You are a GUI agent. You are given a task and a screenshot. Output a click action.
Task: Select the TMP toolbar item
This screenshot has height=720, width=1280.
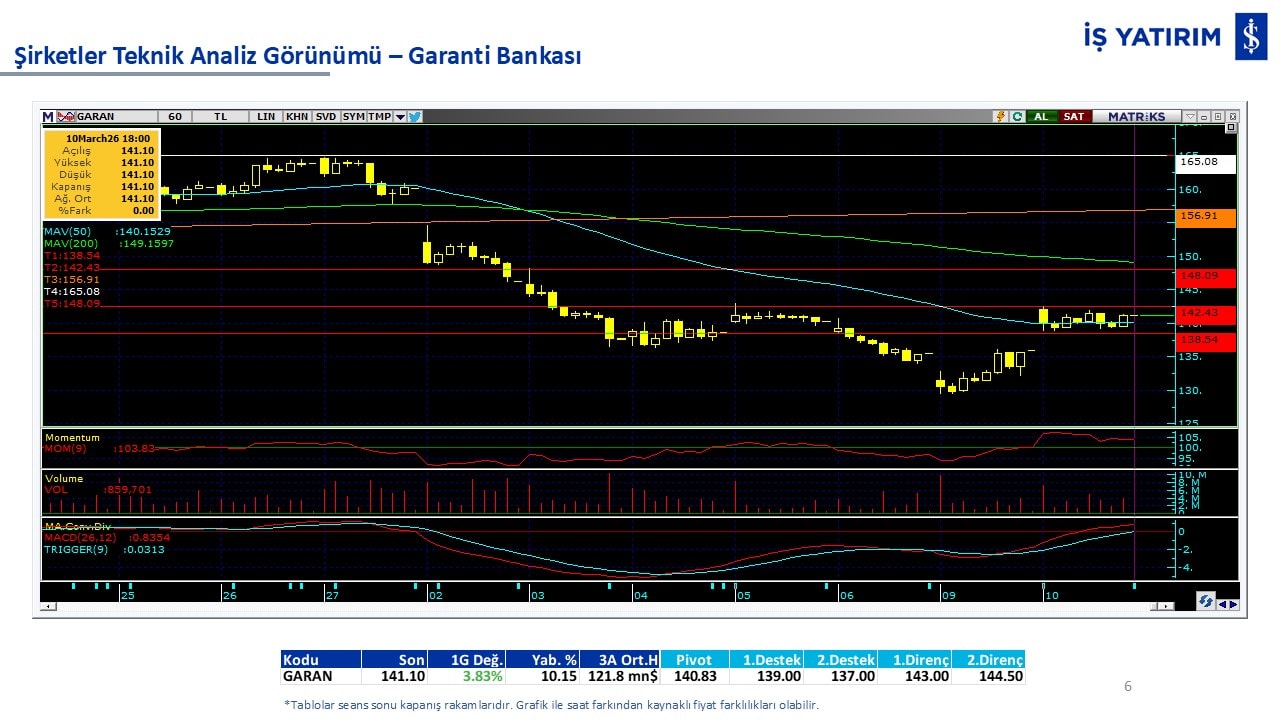click(379, 117)
